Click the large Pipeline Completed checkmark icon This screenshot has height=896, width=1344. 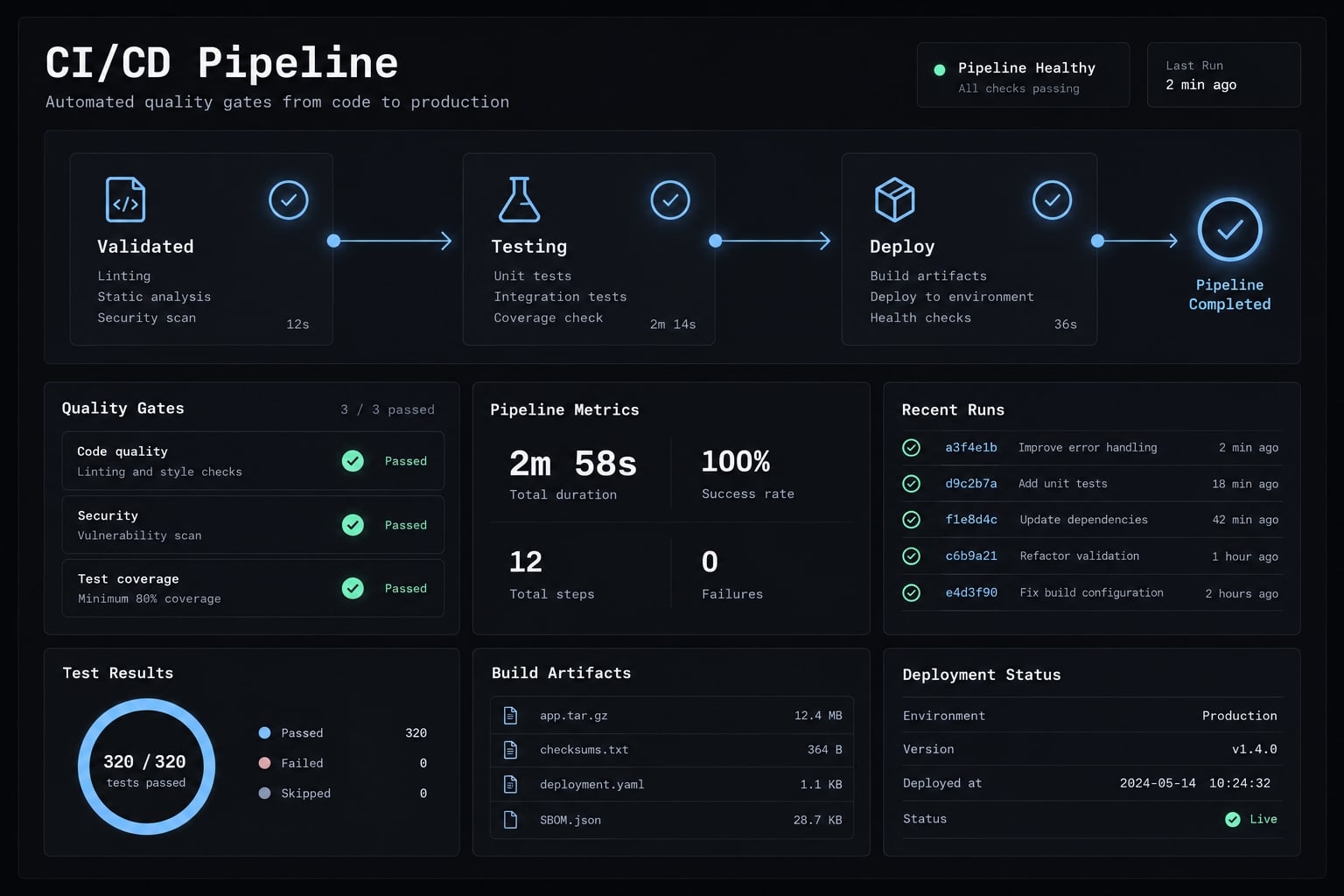coord(1229,229)
